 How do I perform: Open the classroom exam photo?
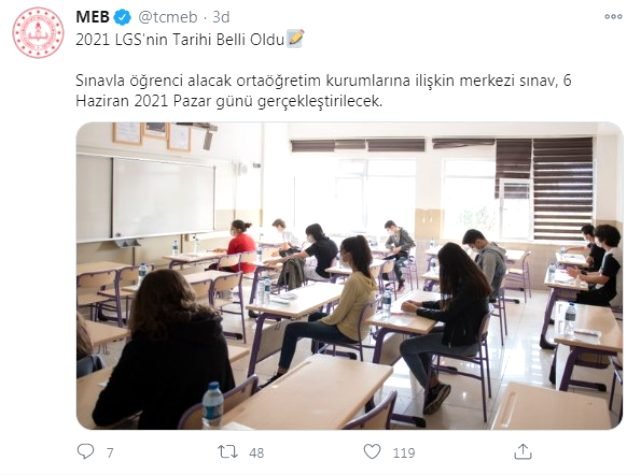pos(349,275)
